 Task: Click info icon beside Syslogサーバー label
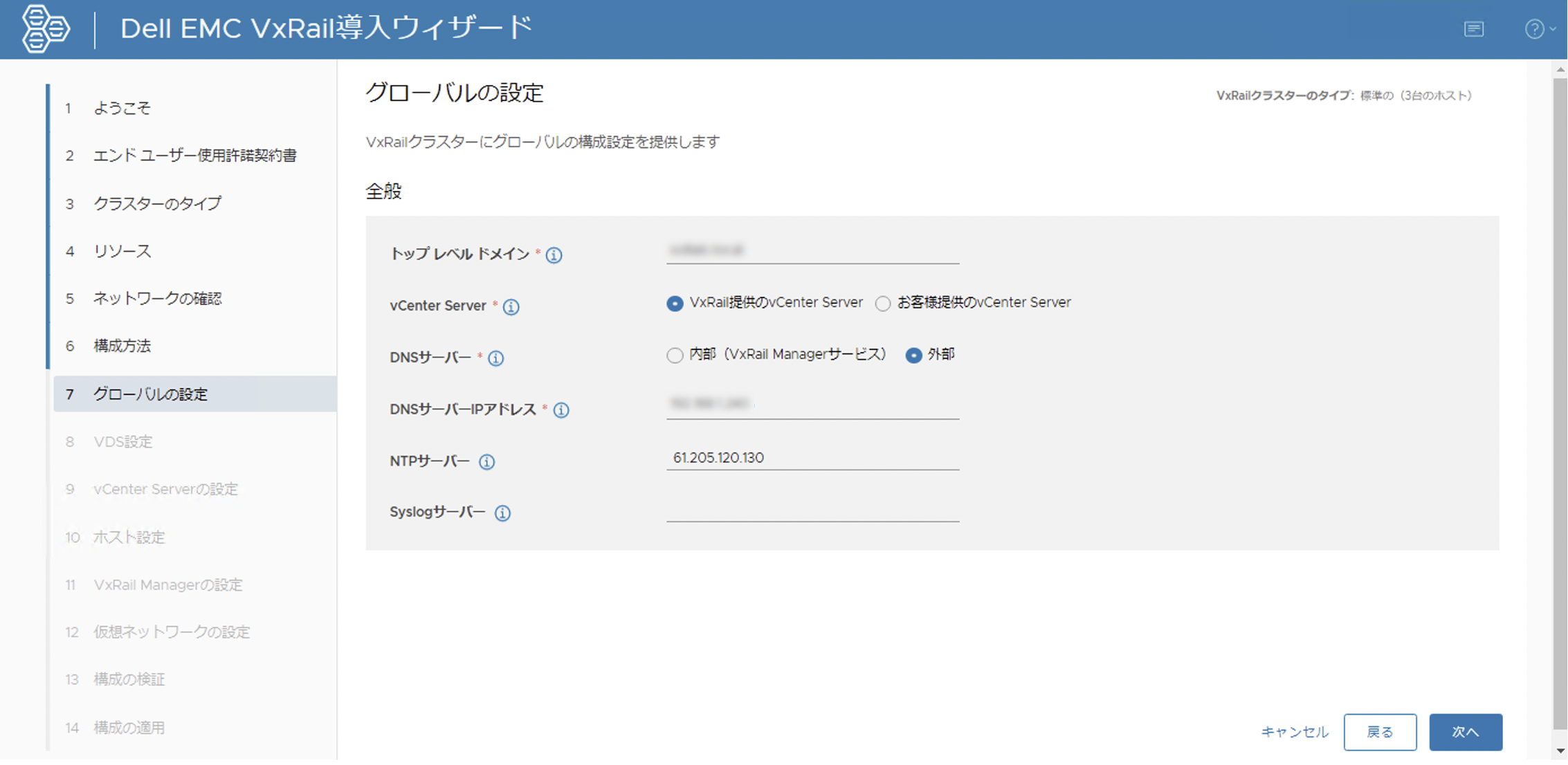(x=502, y=513)
